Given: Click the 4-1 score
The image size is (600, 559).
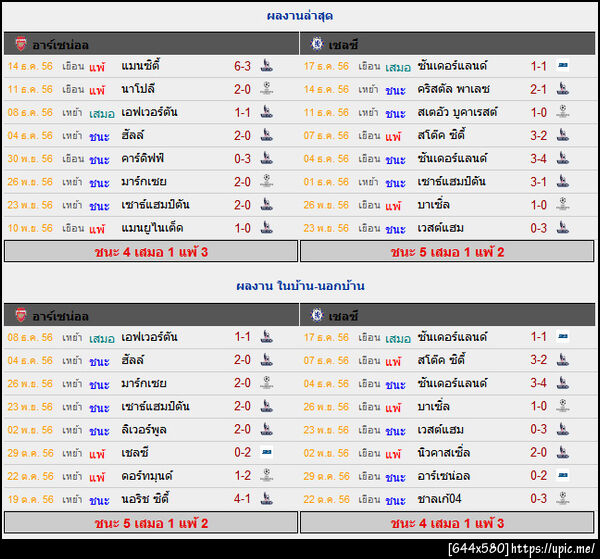Looking at the screenshot, I should [x=242, y=499].
